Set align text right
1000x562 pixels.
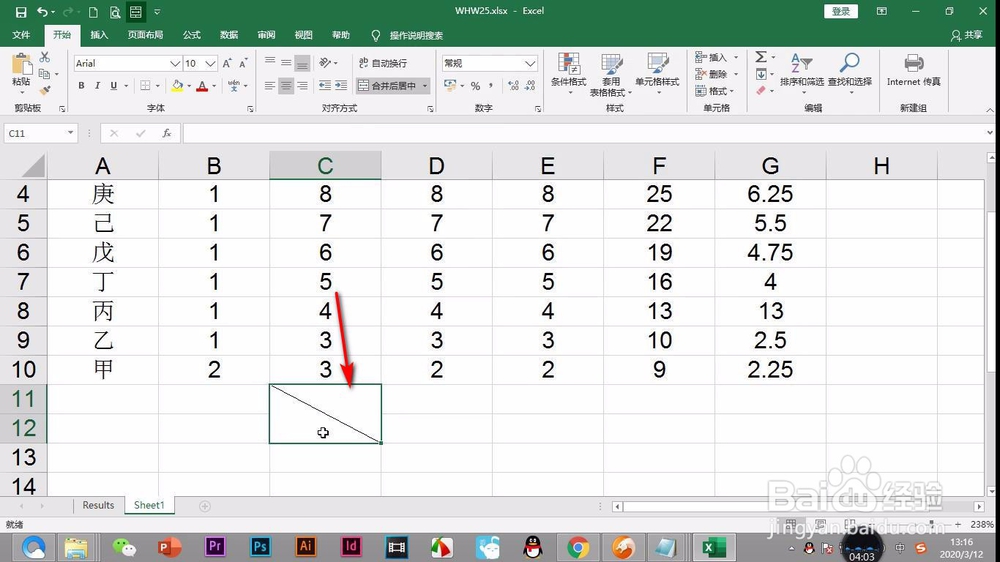pyautogui.click(x=302, y=85)
